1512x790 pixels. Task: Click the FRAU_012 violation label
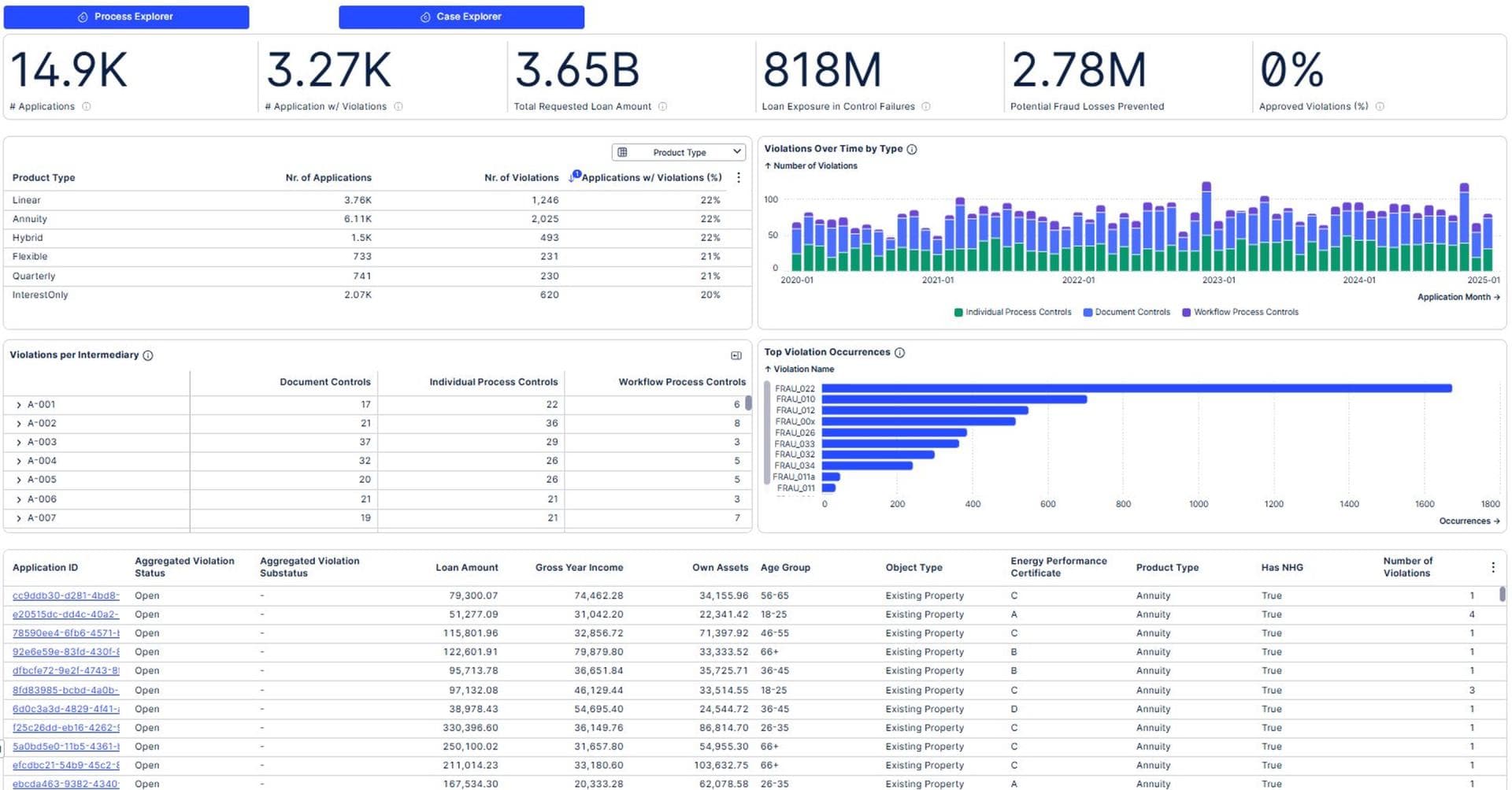795,410
